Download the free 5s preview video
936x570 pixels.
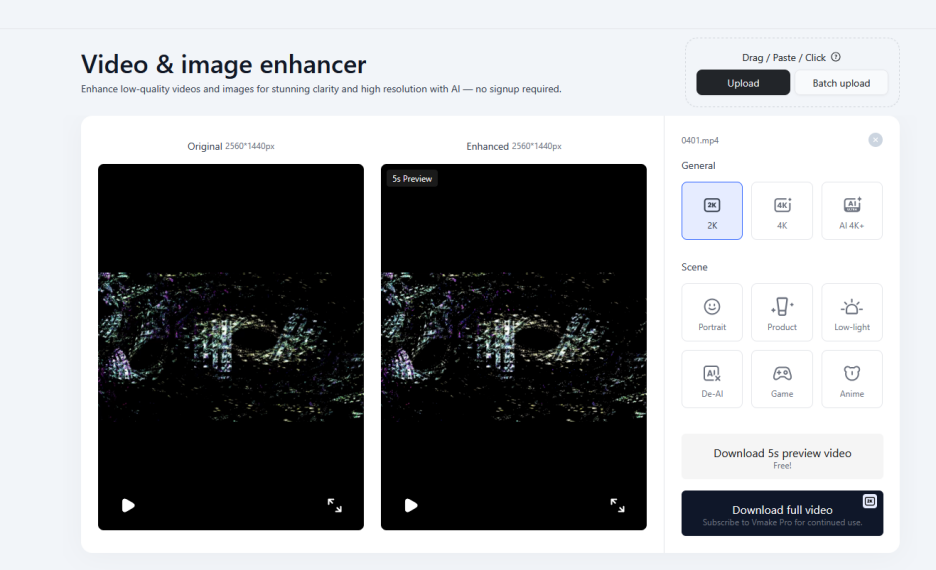[782, 457]
